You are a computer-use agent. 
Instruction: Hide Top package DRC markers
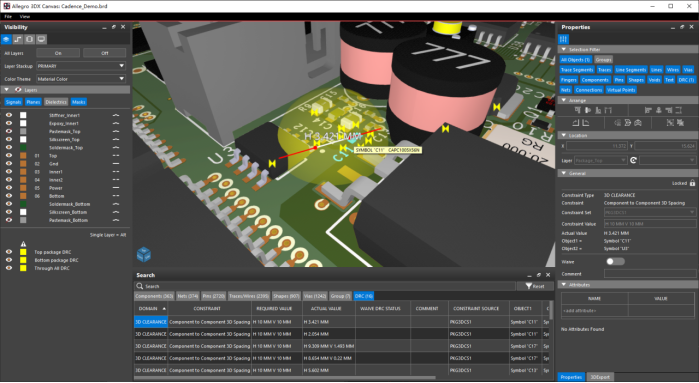(8, 252)
